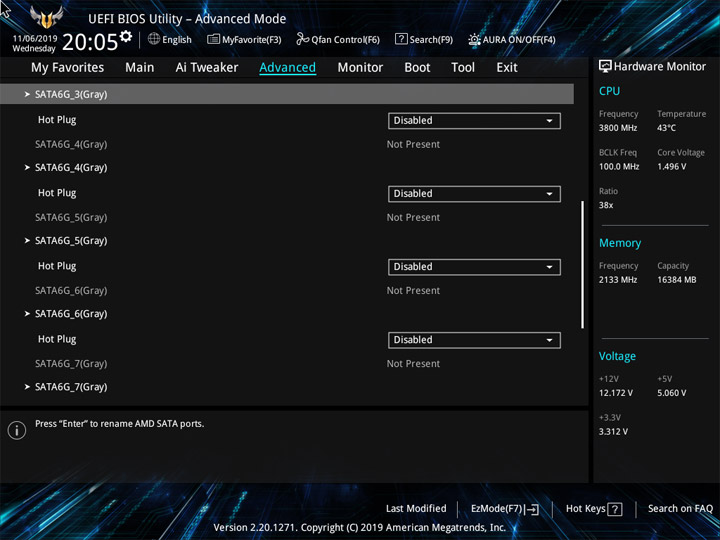Click Not Present status for SATA6G_7
This screenshot has height=540, width=720.
coord(413,364)
